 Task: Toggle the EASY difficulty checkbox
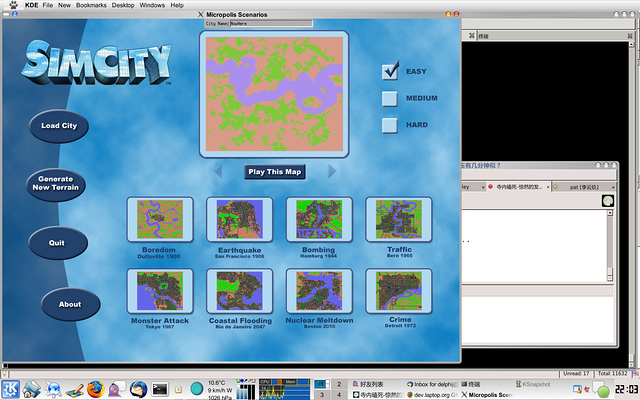click(x=390, y=72)
